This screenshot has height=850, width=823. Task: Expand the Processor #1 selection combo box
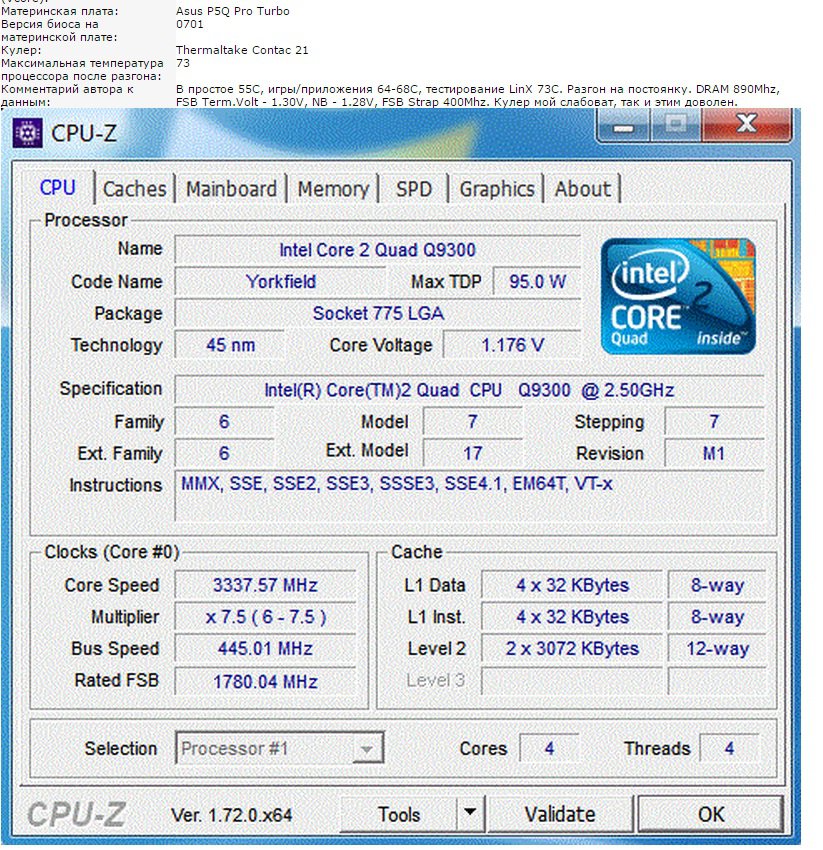(280, 749)
